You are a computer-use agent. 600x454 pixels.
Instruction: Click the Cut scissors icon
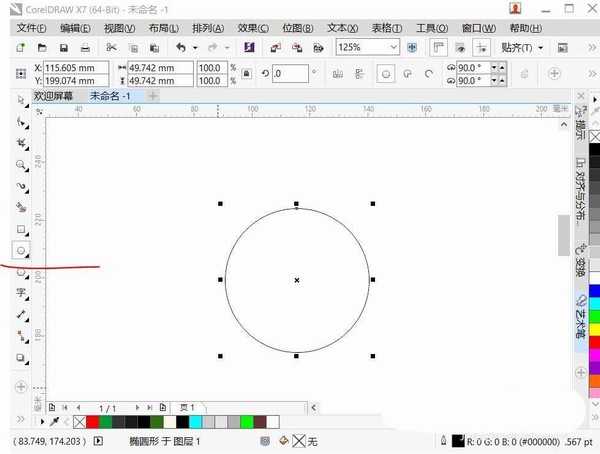pos(110,48)
